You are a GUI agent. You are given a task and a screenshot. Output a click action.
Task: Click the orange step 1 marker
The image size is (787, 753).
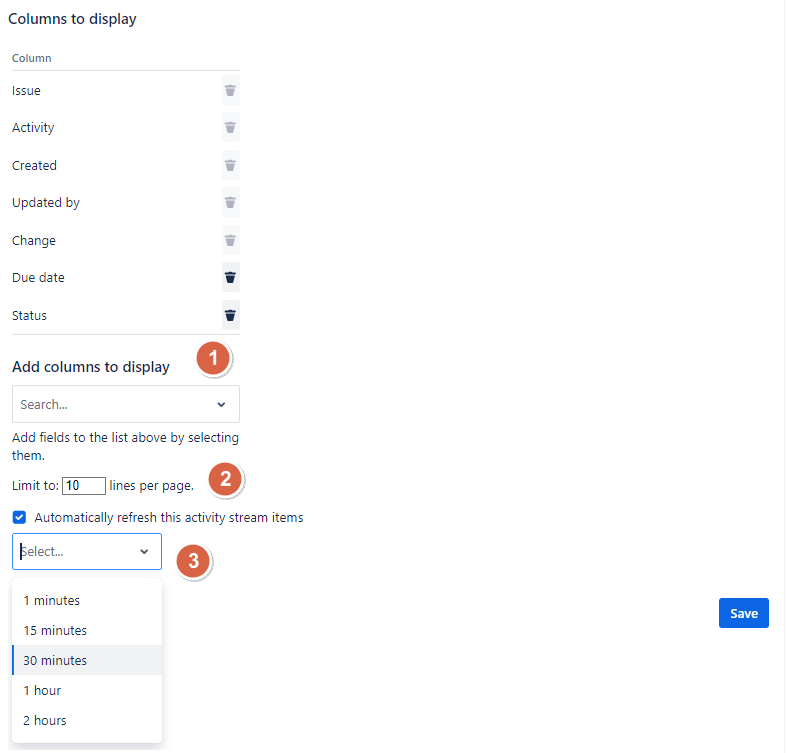click(213, 359)
